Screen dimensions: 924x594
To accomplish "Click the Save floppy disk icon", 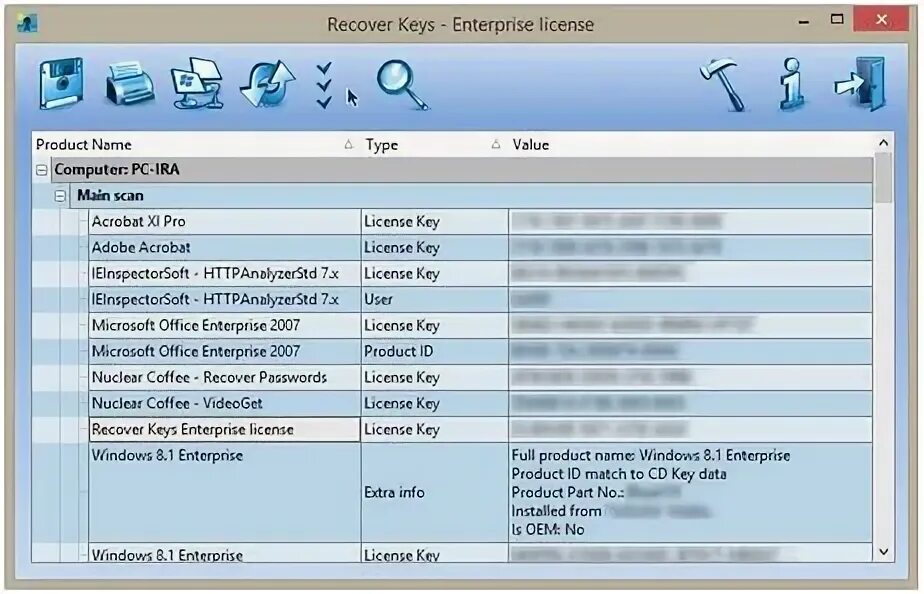I will pyautogui.click(x=61, y=83).
